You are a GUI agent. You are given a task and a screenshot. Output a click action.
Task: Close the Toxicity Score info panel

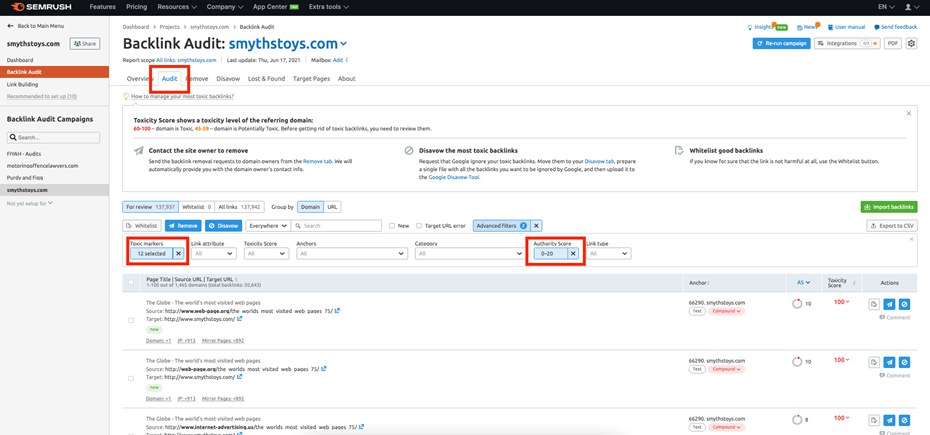[x=909, y=113]
